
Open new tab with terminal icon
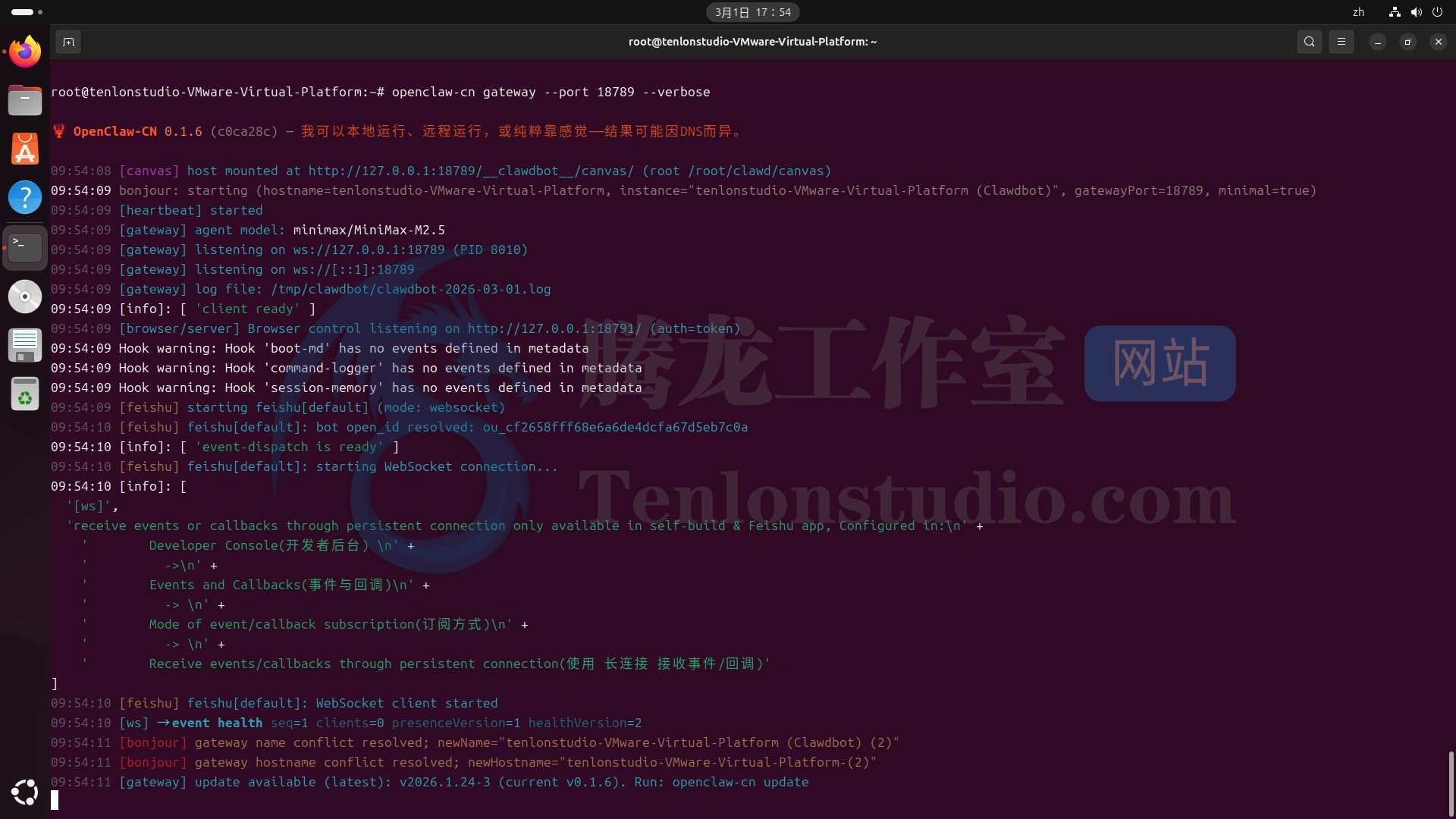(68, 42)
